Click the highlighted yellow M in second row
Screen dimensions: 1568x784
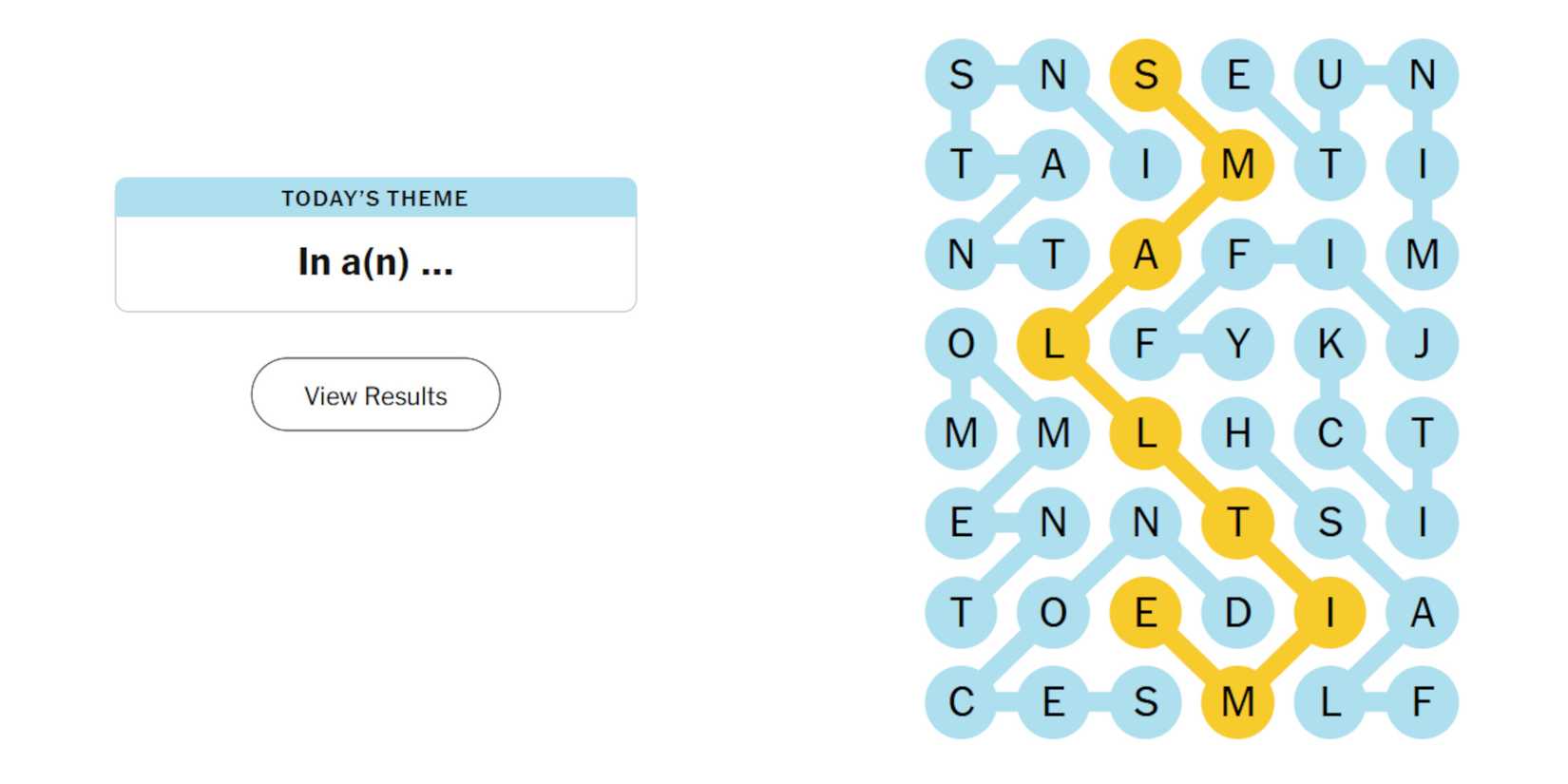pos(1238,165)
